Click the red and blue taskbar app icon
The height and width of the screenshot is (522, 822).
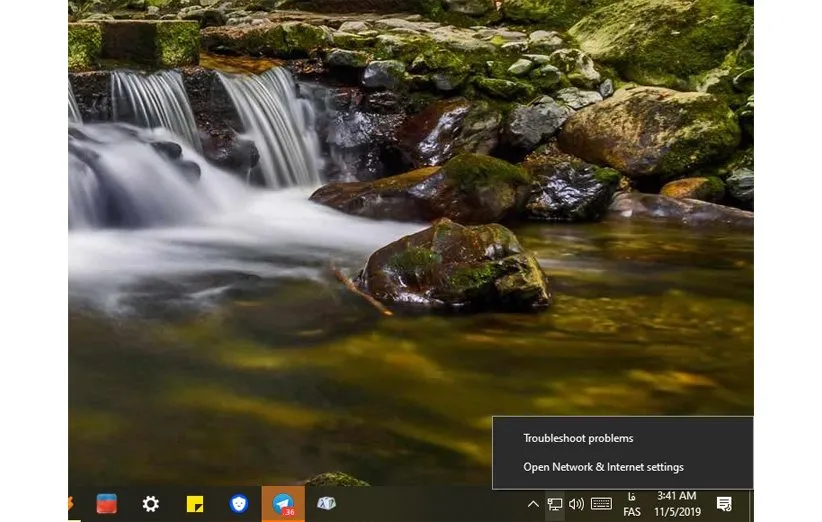(x=106, y=504)
